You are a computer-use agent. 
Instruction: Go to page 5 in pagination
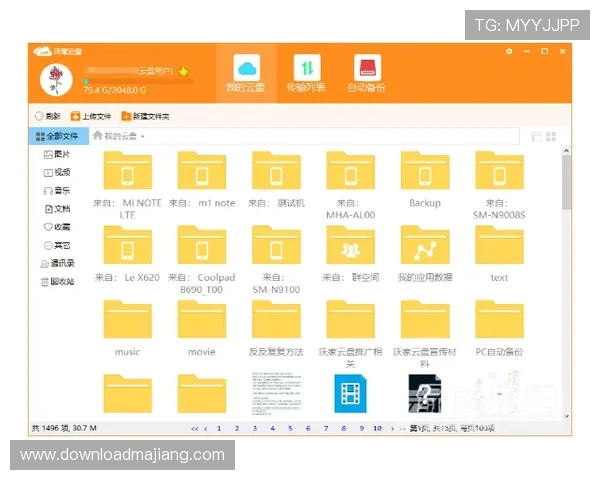(290, 428)
